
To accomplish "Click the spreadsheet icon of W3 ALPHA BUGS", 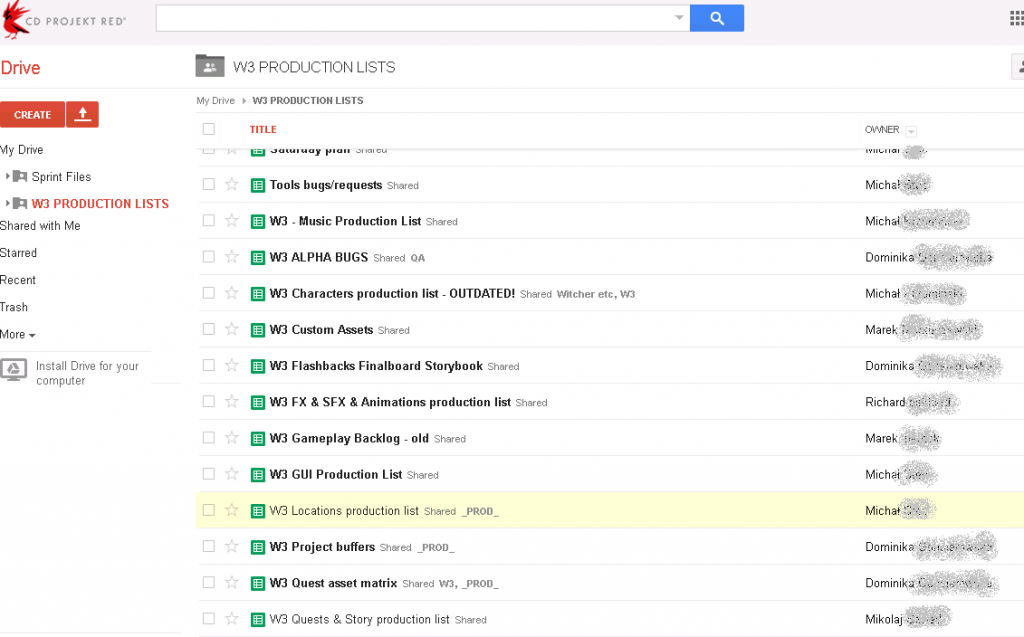I will point(258,257).
